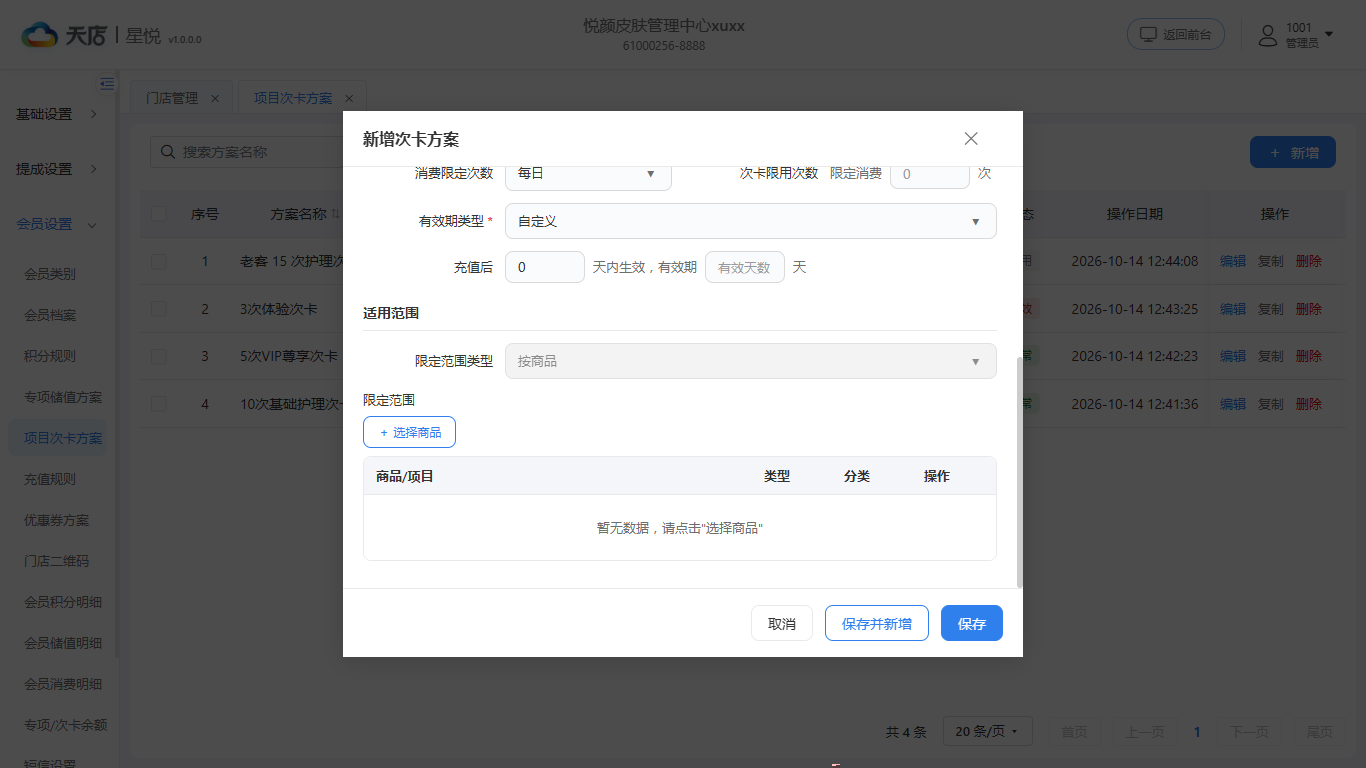Click the 方案名称 sort icon
1366x768 pixels.
coord(336,214)
